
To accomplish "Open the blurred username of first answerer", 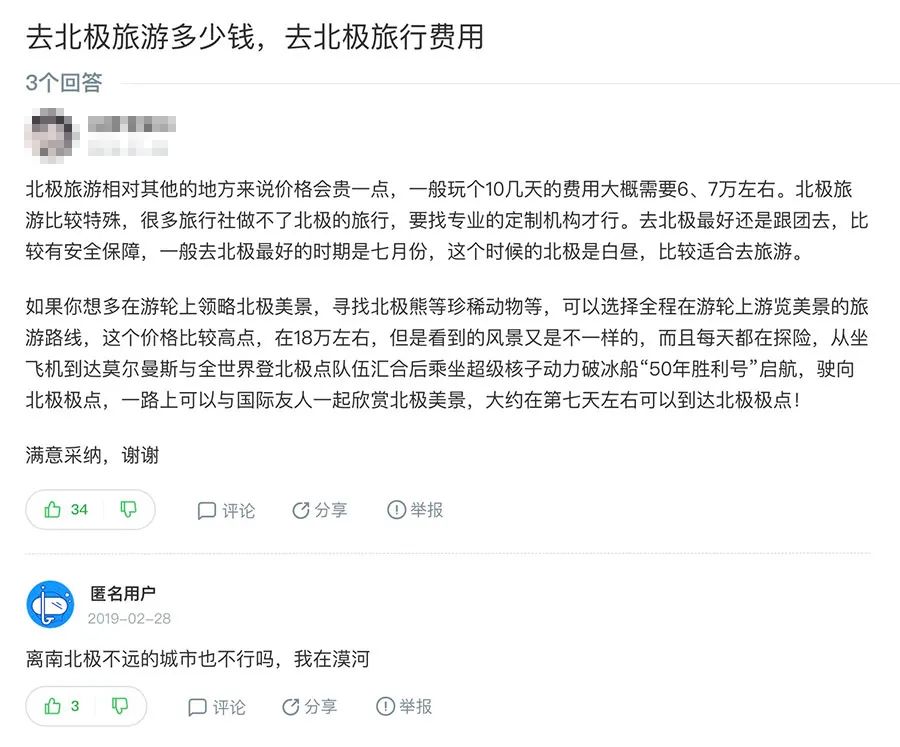I will (x=131, y=124).
